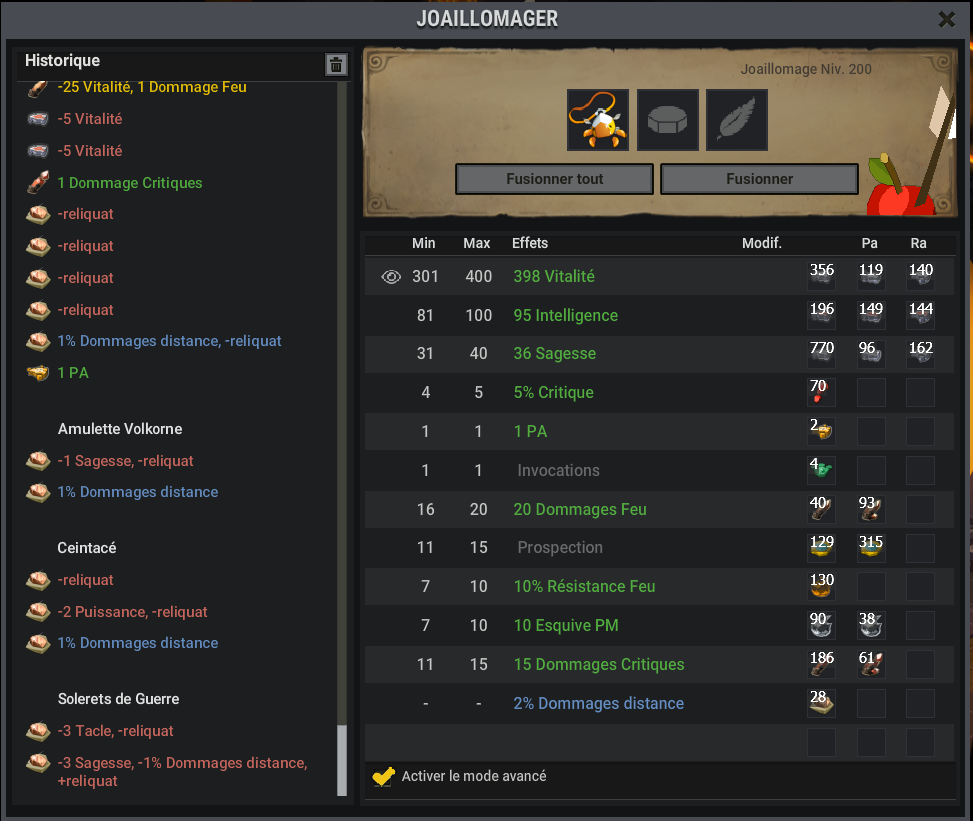Click the Fusionner button
973x821 pixels.
760,179
